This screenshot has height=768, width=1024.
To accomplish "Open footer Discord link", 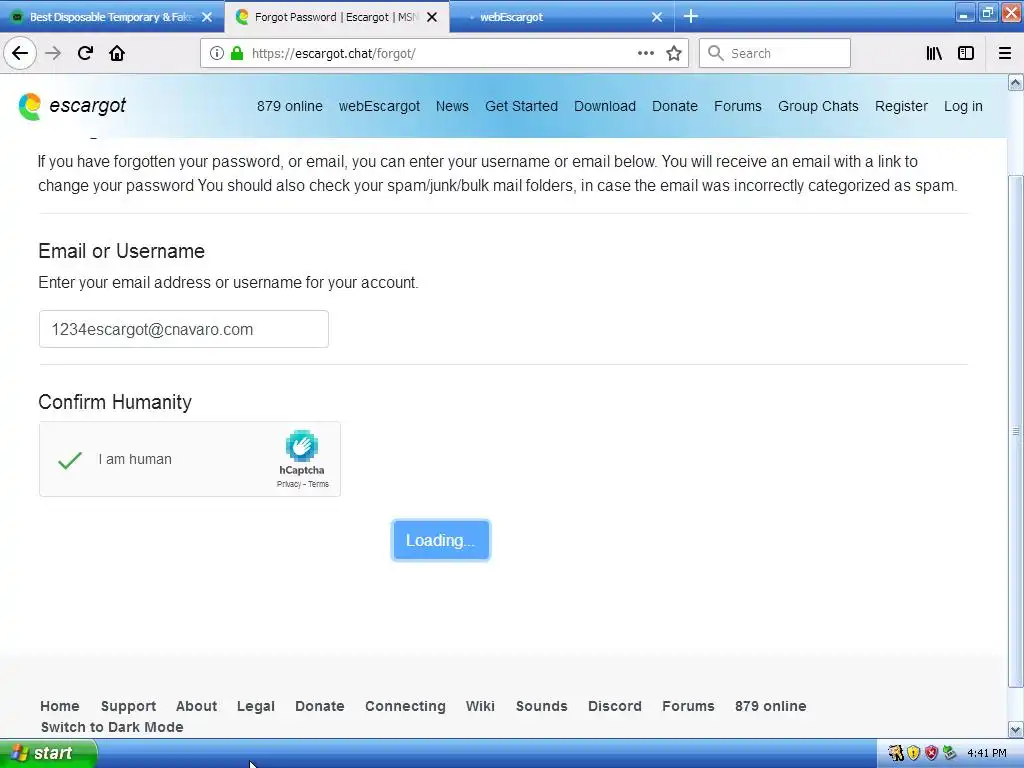I will 615,706.
